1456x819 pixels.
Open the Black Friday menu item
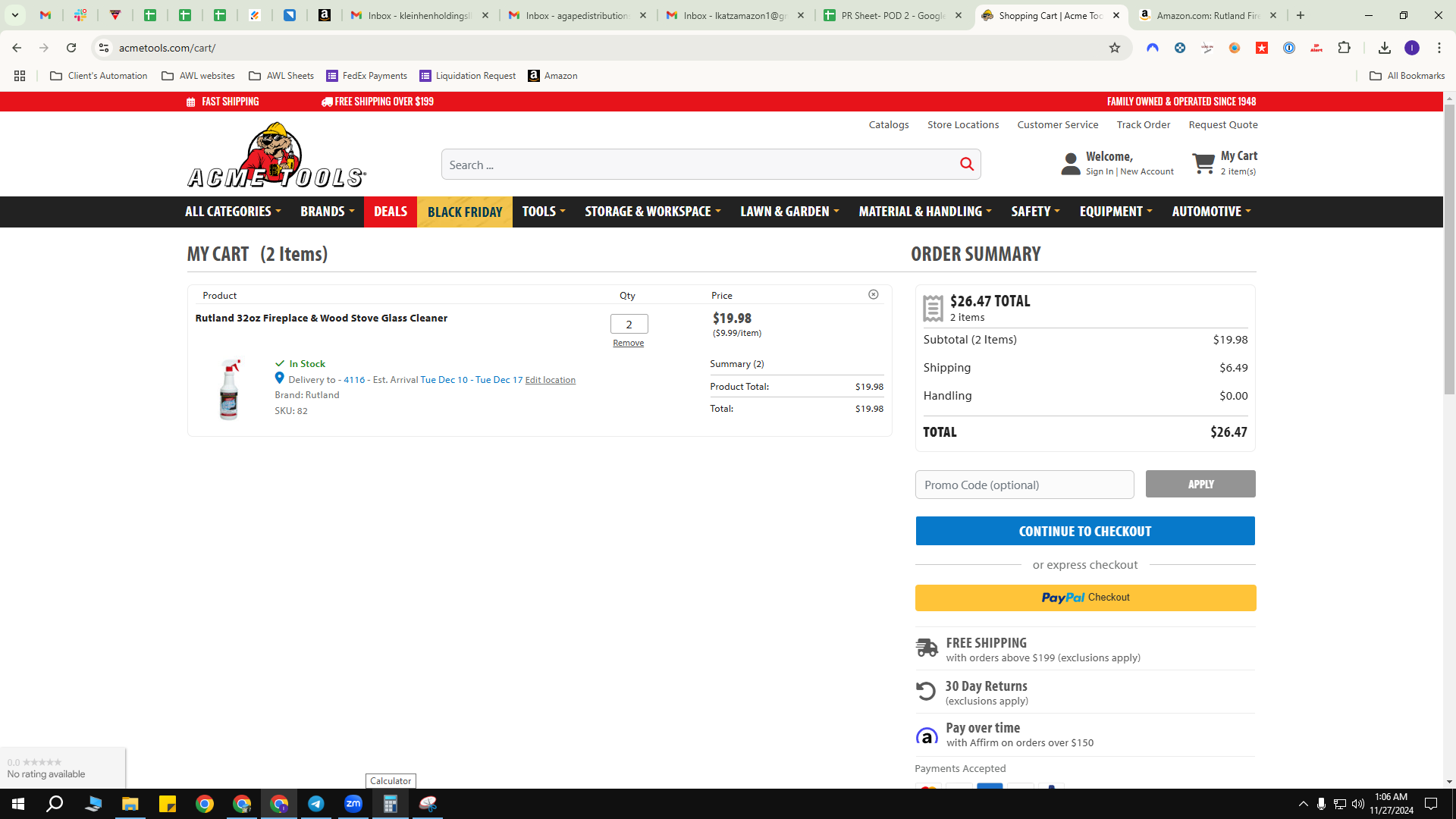coord(465,212)
